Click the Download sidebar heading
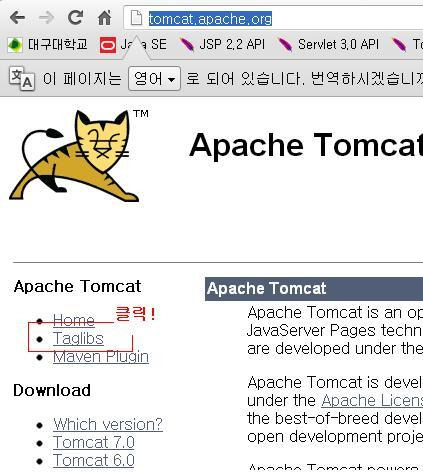Viewport: 423px width, 473px height. (x=52, y=390)
